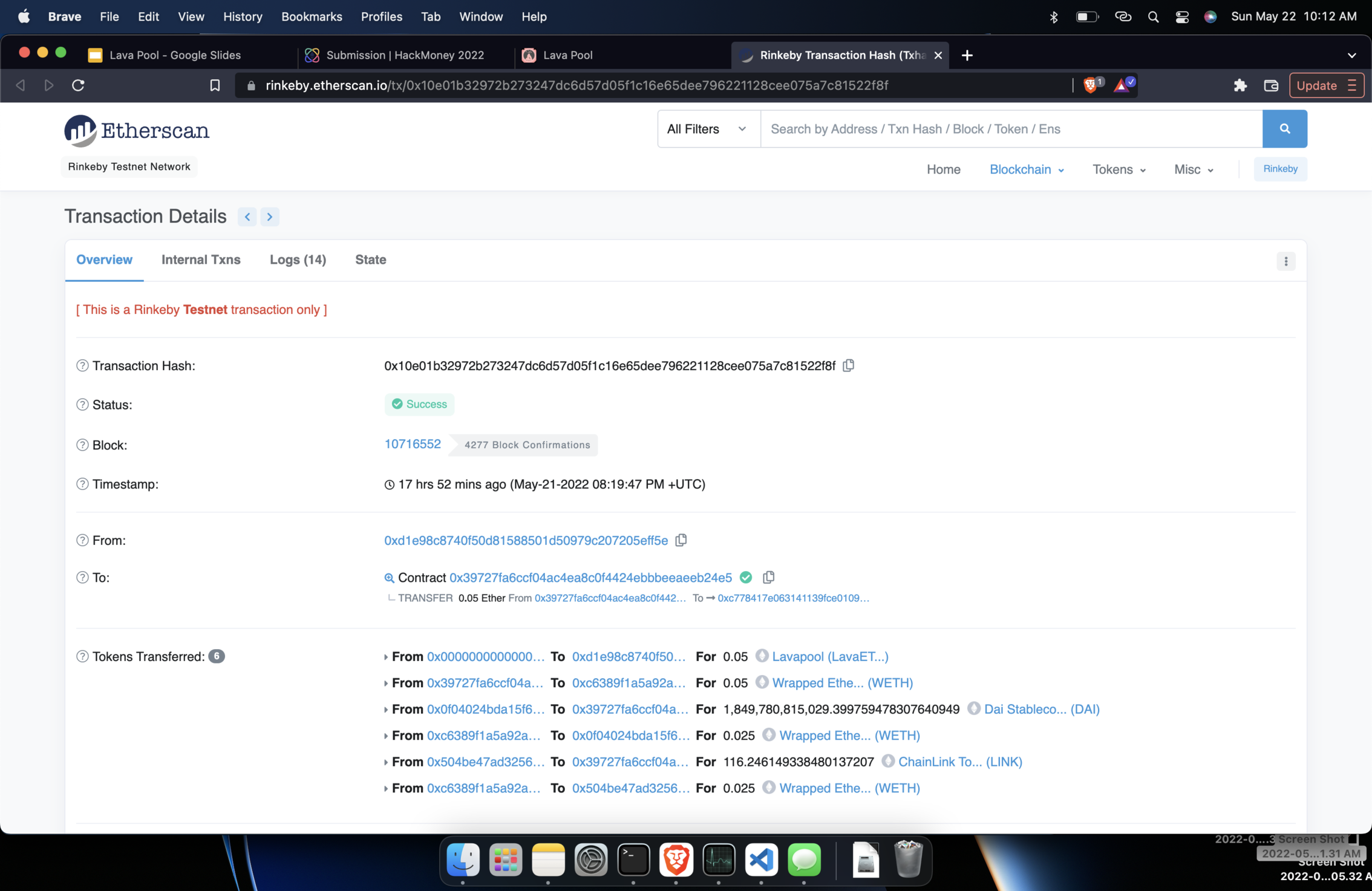Expand the Misc nav menu
This screenshot has height=891, width=1372.
pos(1194,169)
